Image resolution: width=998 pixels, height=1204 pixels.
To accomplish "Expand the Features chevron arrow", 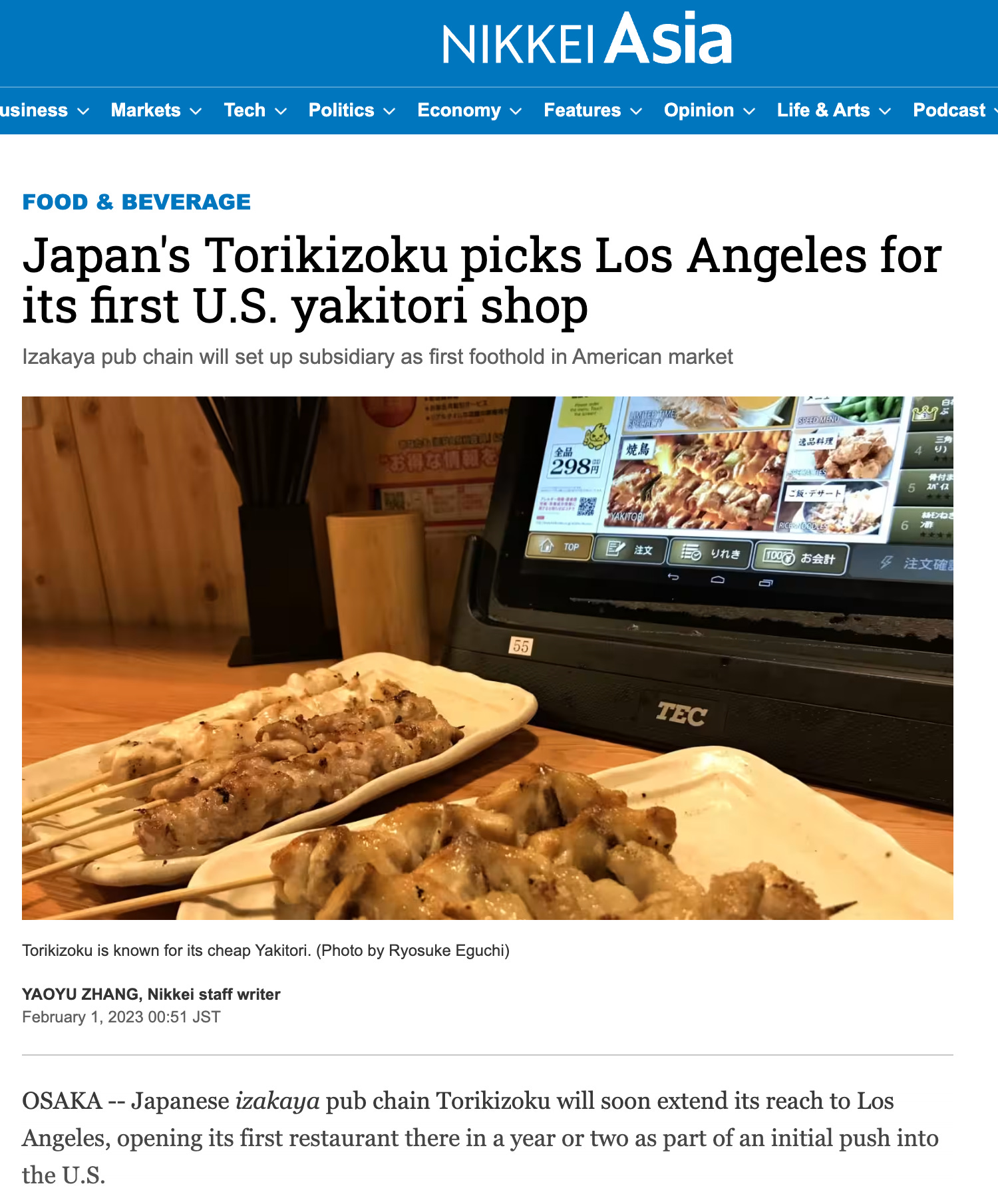I will point(636,111).
